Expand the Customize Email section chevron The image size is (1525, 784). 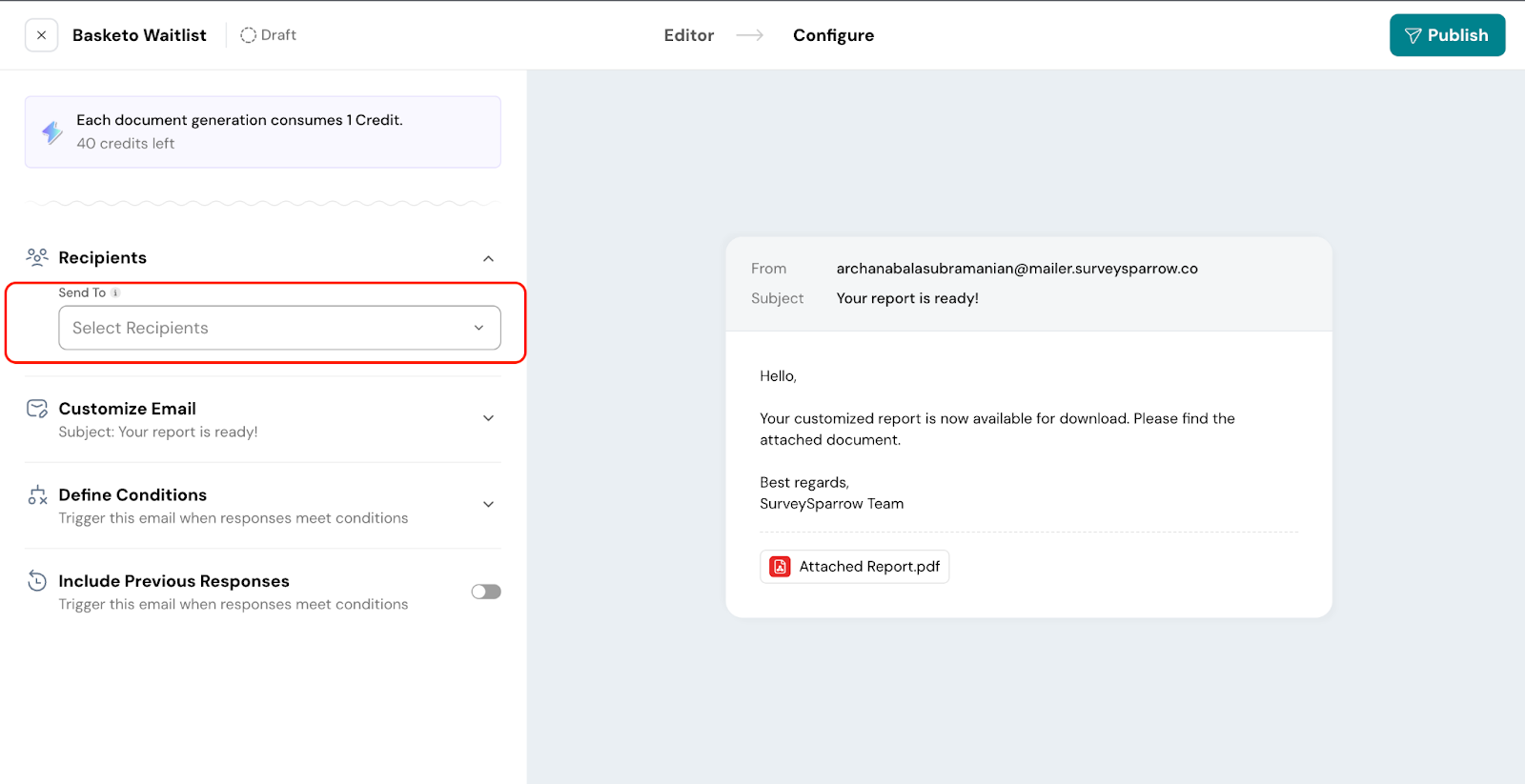point(488,418)
